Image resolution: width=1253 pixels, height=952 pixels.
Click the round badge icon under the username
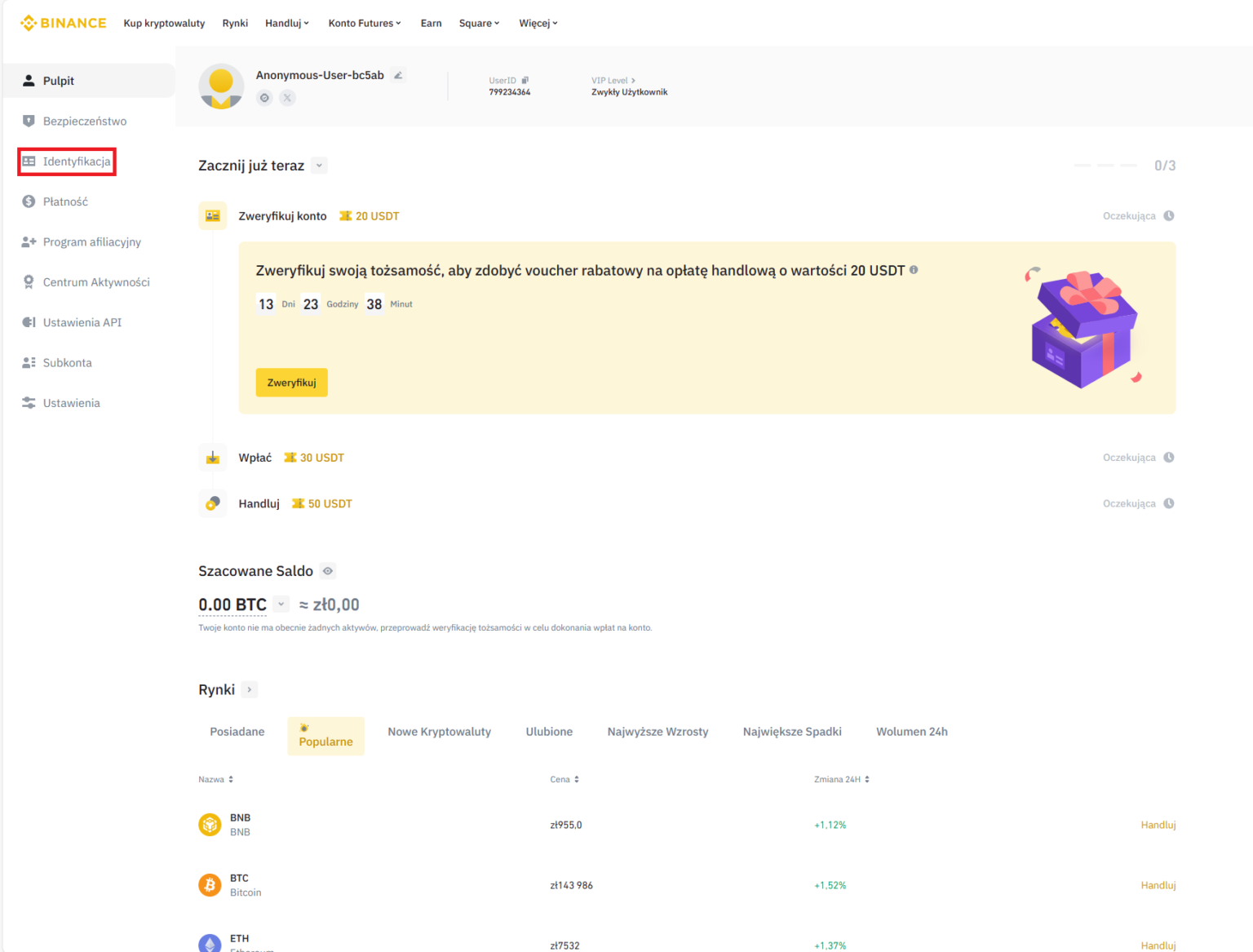pyautogui.click(x=264, y=98)
